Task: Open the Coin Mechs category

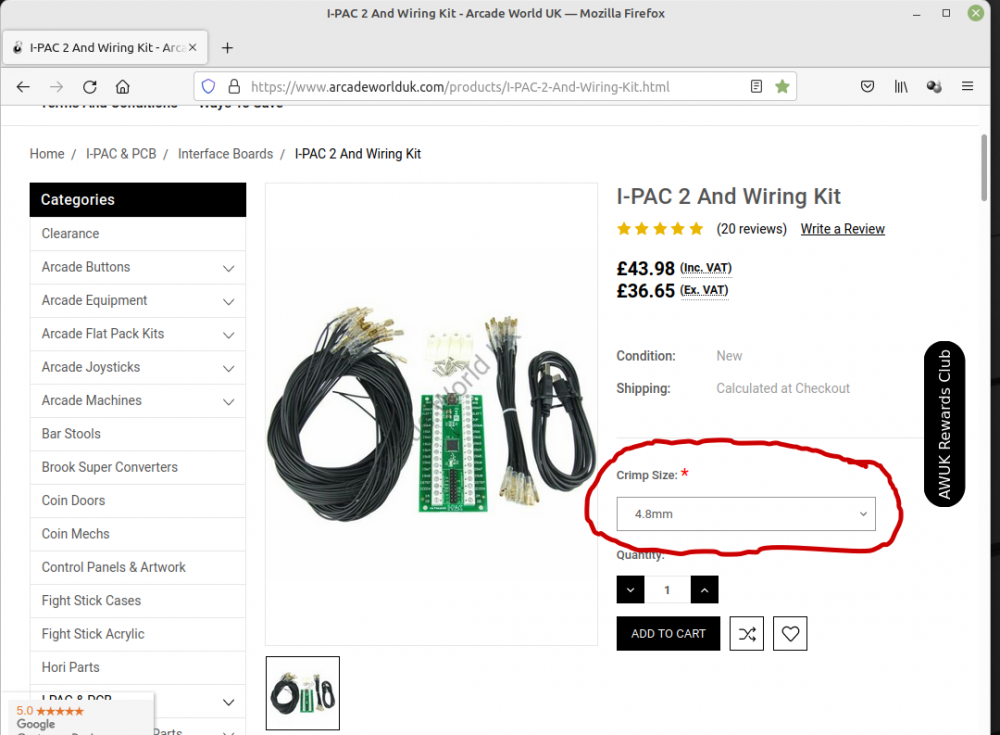Action: point(75,533)
